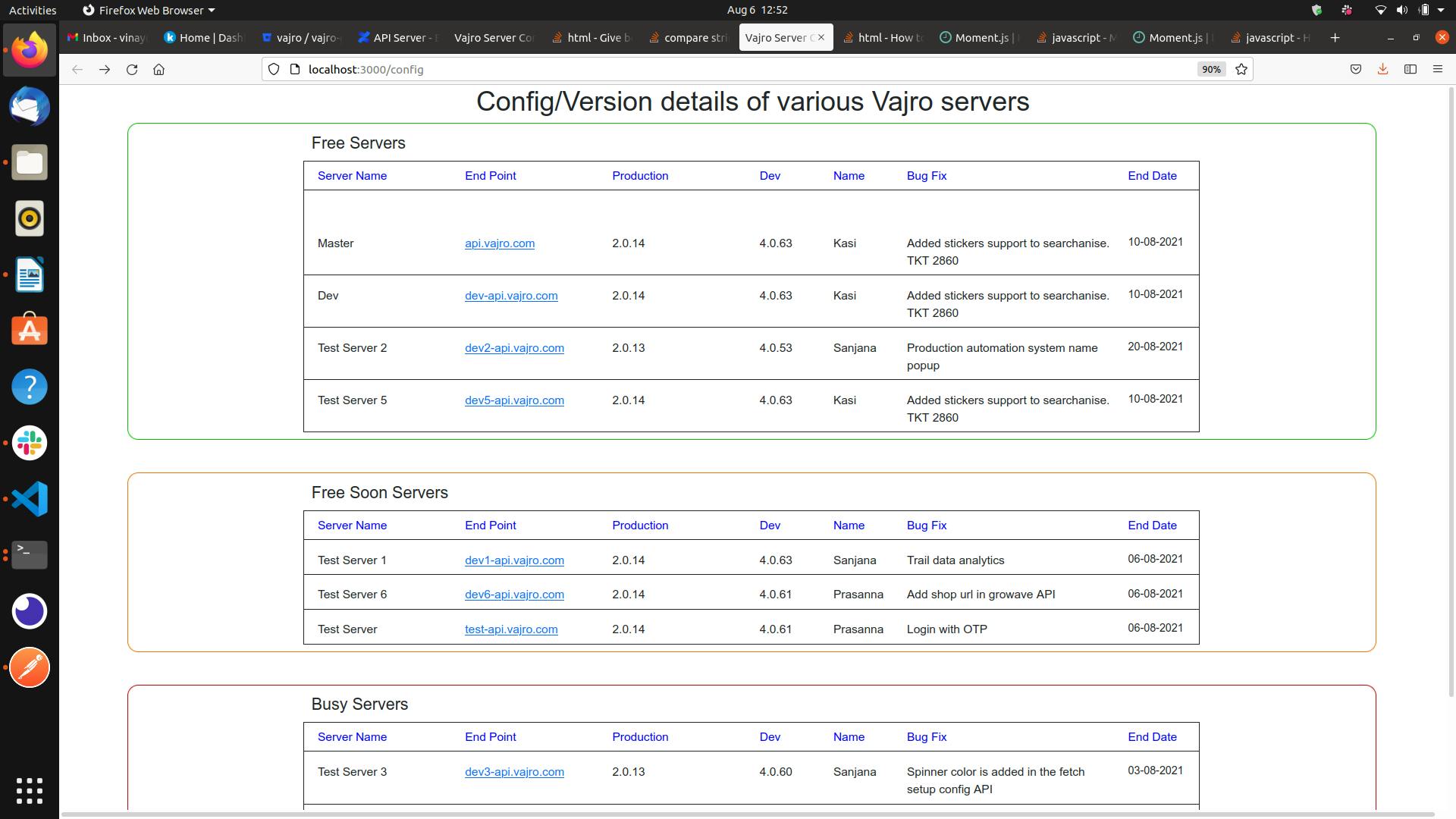Click the vertical page scrollbar
Screen dimensions: 1456x819
click(x=1450, y=379)
